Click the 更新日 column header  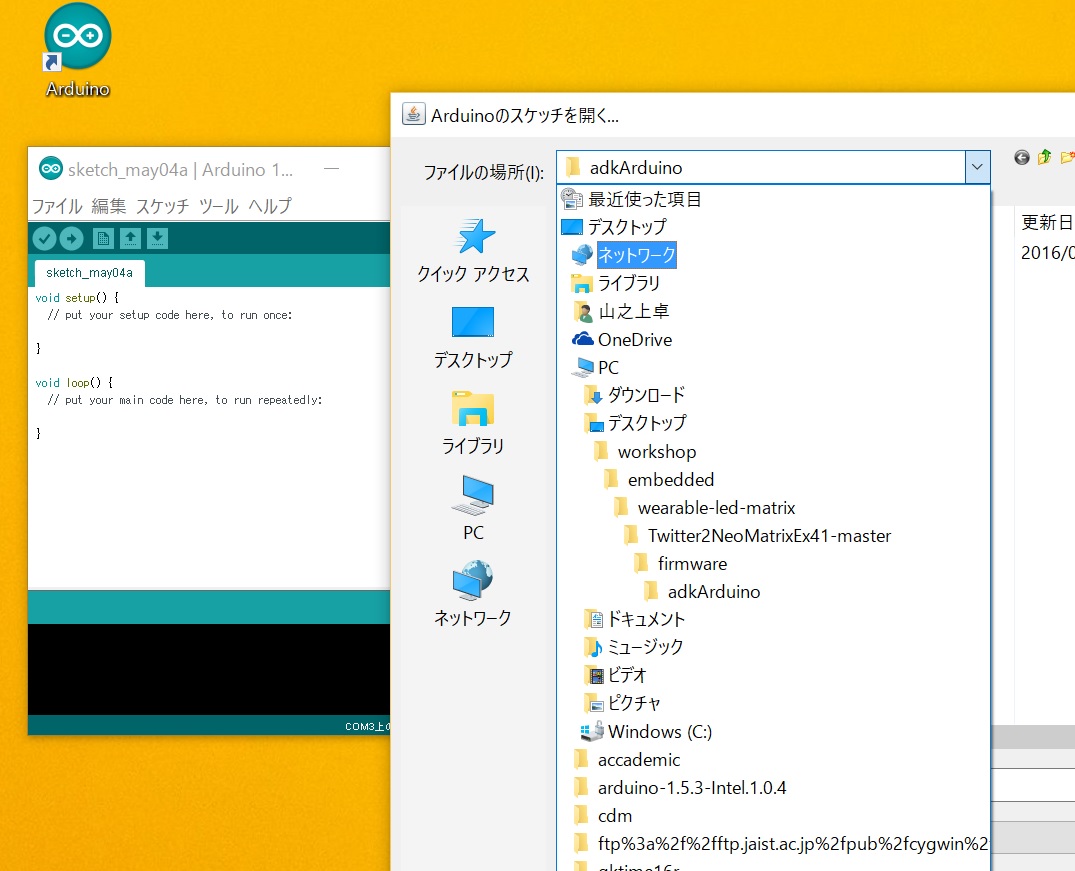click(1046, 221)
